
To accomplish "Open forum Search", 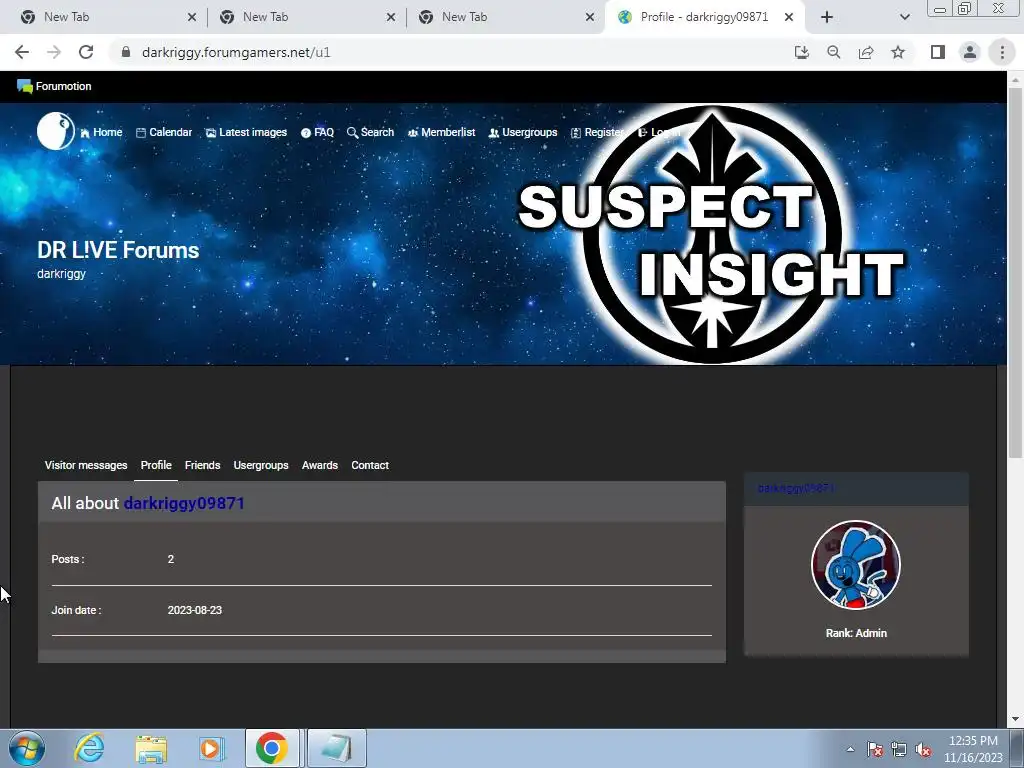I will (x=370, y=132).
